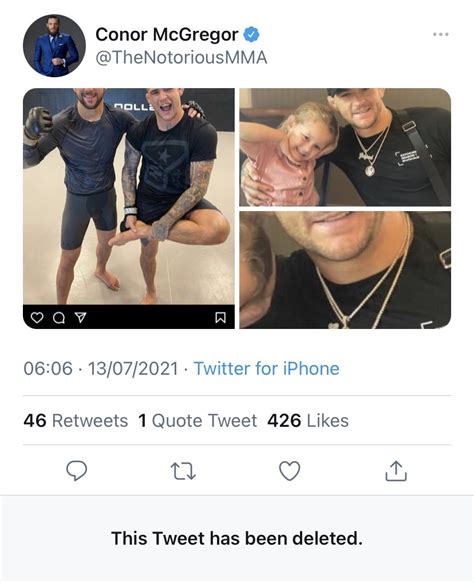This screenshot has height=583, width=474.
Task: Open the bottom-right cropped necklace photo
Action: pyautogui.click(x=345, y=270)
